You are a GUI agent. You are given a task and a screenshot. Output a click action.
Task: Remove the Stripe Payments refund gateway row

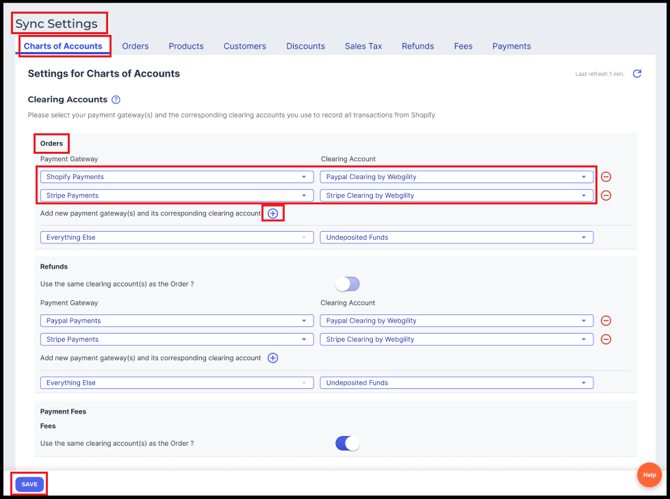606,340
